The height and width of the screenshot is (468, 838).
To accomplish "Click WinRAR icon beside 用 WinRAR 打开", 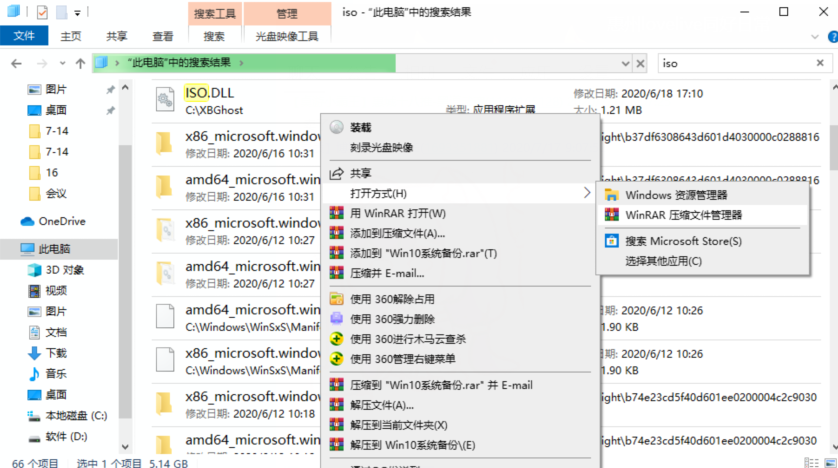I will click(337, 213).
